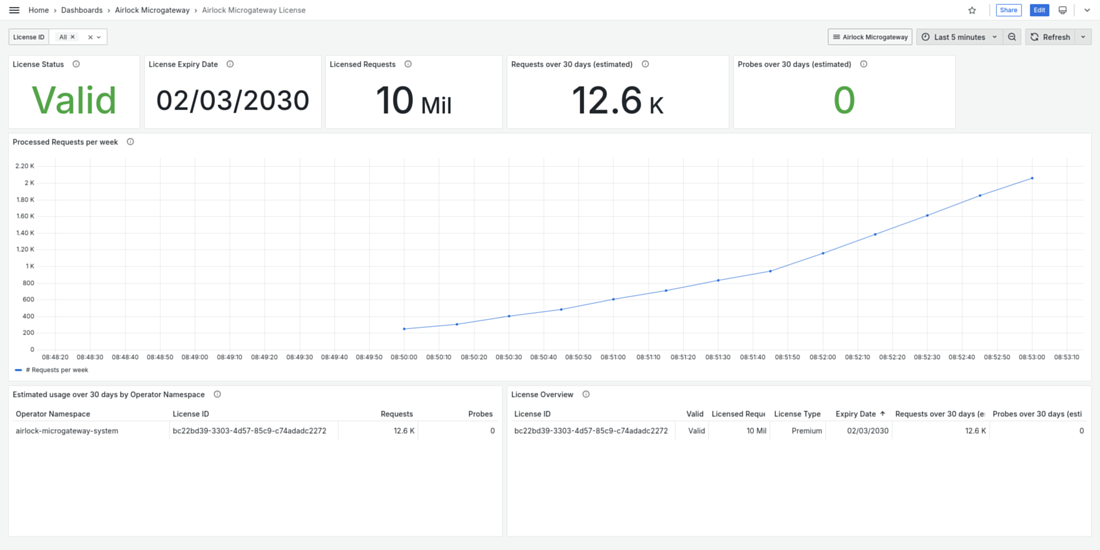The image size is (1100, 550).
Task: Show info icon for License Expiry Date
Action: tap(230, 64)
